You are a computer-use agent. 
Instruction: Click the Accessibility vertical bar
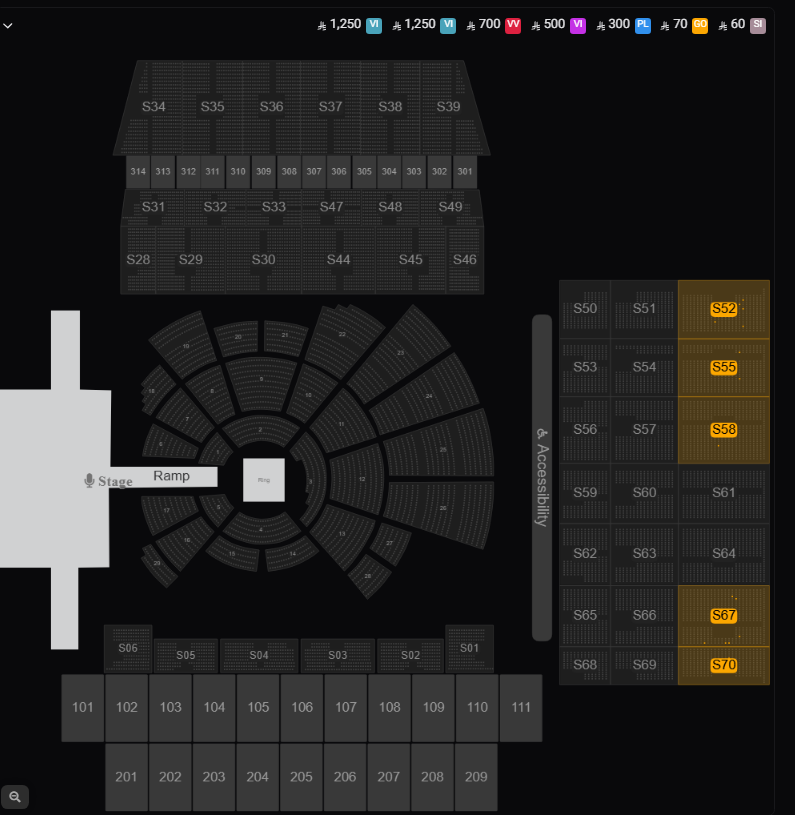click(x=541, y=478)
